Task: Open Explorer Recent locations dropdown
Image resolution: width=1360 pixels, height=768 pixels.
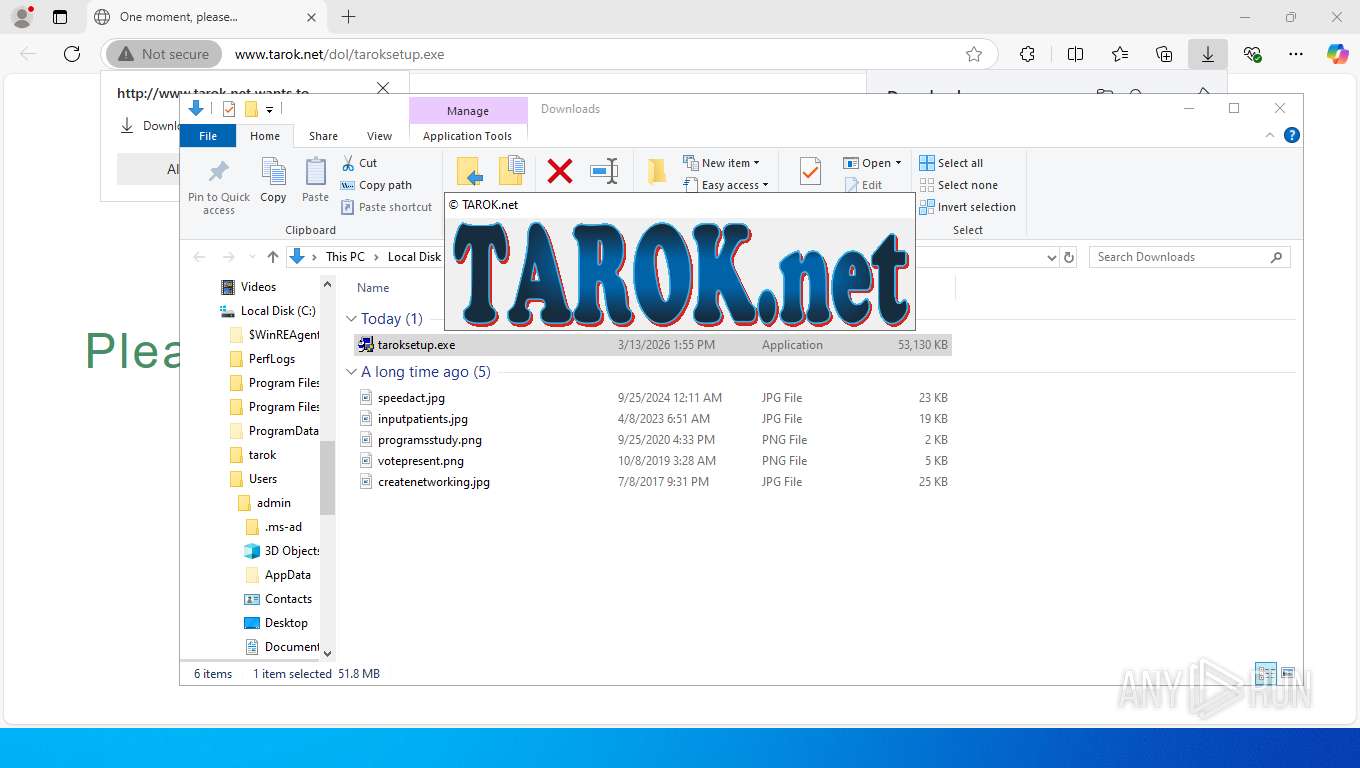Action: pyautogui.click(x=251, y=257)
